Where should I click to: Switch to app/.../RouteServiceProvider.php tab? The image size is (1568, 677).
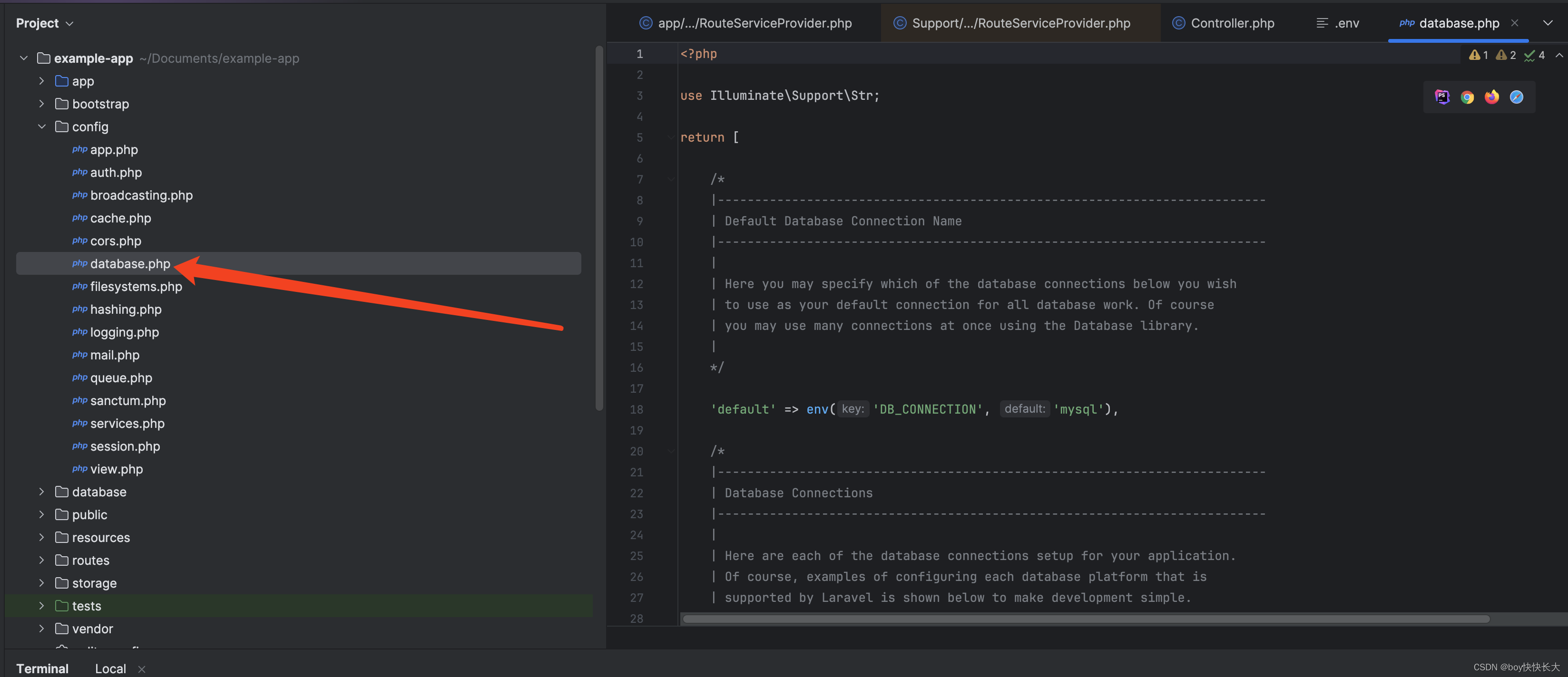(x=745, y=23)
